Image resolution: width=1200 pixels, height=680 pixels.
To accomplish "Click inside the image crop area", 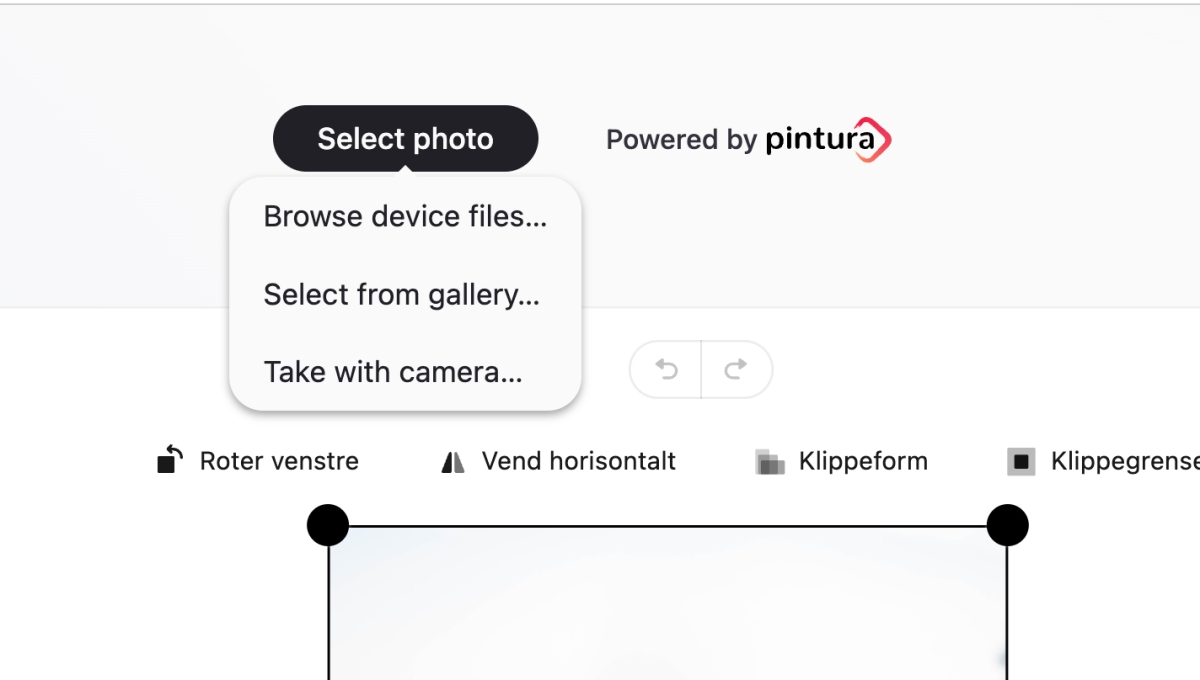I will (x=667, y=610).
